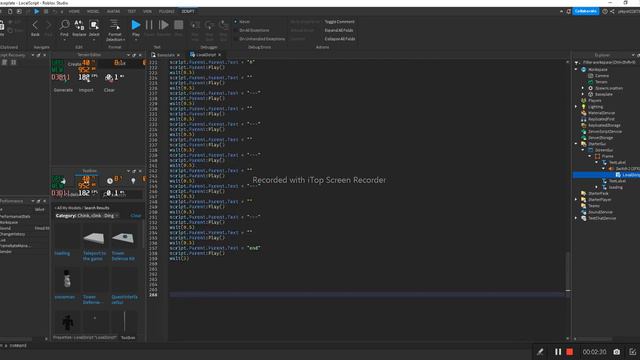This screenshot has height=360, width=640.
Task: Select On All Exceptions option
Action: 251,30
